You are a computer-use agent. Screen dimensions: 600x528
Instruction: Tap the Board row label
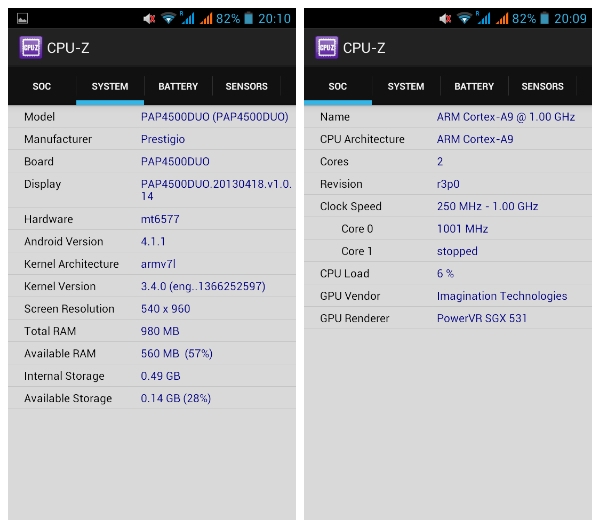(x=39, y=161)
